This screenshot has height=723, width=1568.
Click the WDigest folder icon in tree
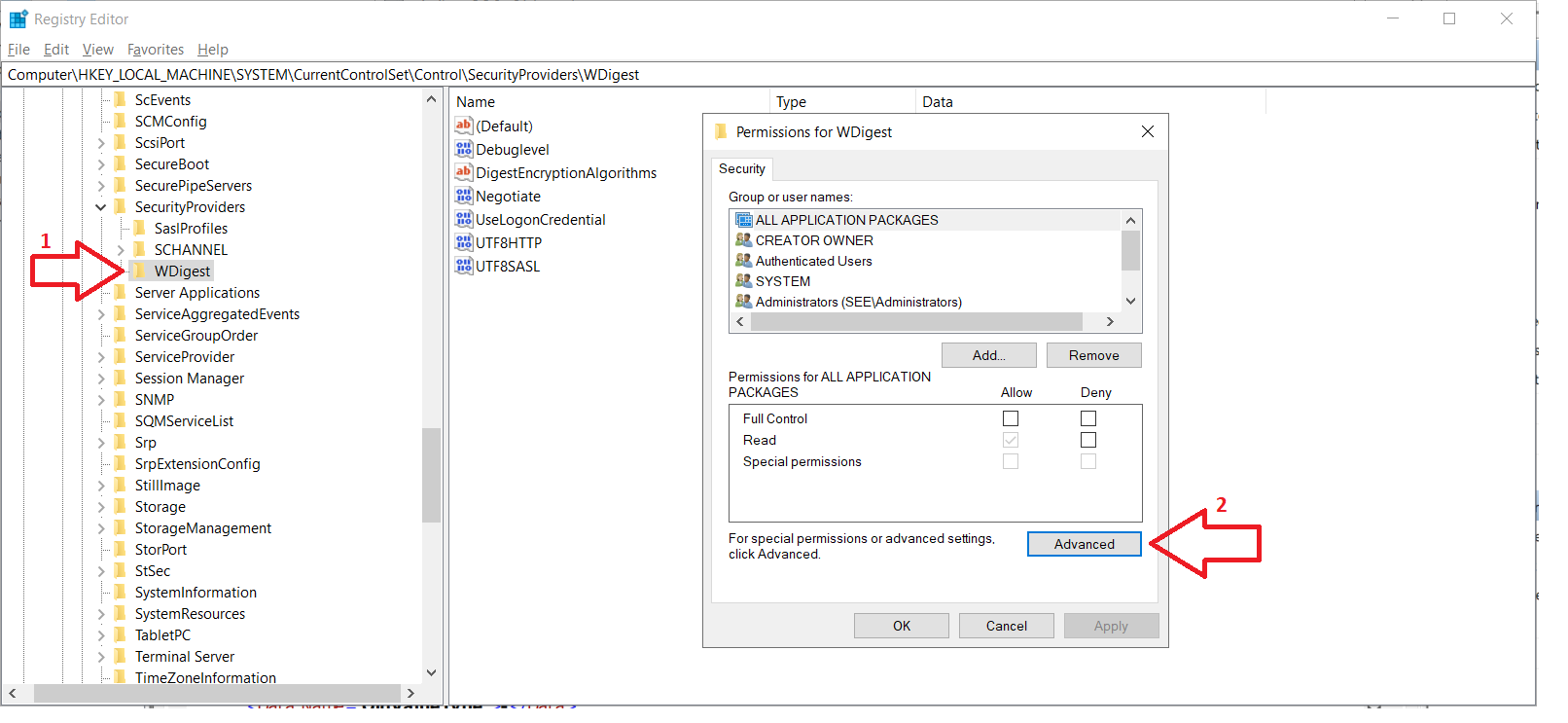(140, 271)
